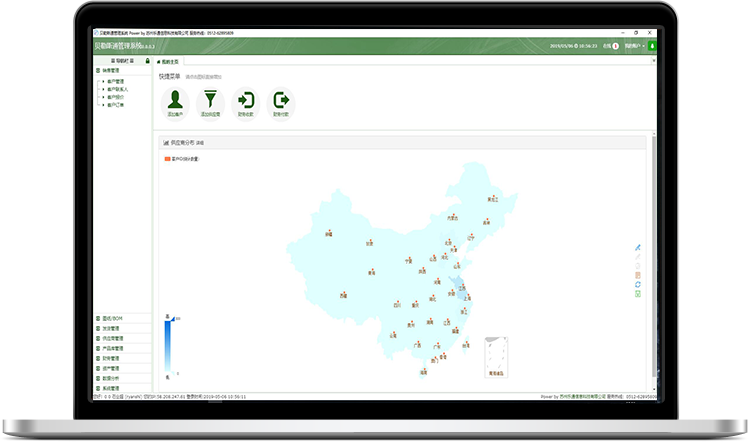The width and height of the screenshot is (749, 442).
Task: Open the 客户联系人 tree item
Action: (118, 89)
